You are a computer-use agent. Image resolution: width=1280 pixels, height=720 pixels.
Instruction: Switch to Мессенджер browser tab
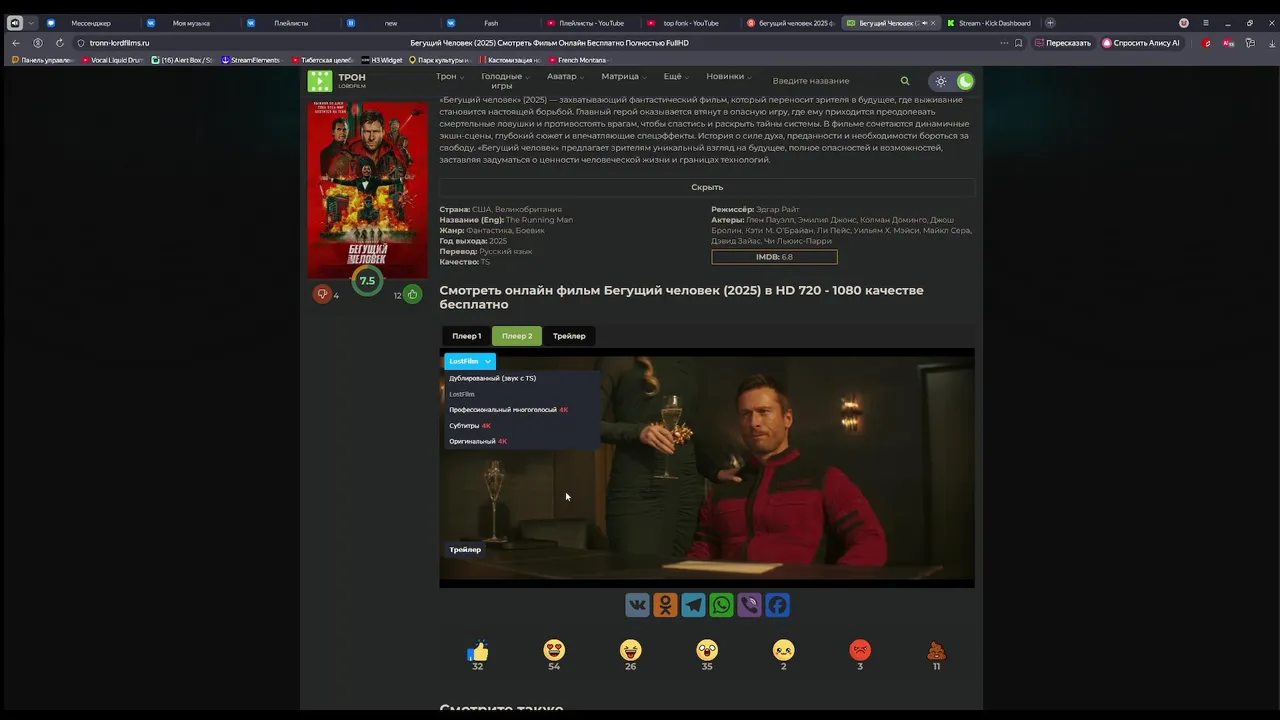pos(90,23)
